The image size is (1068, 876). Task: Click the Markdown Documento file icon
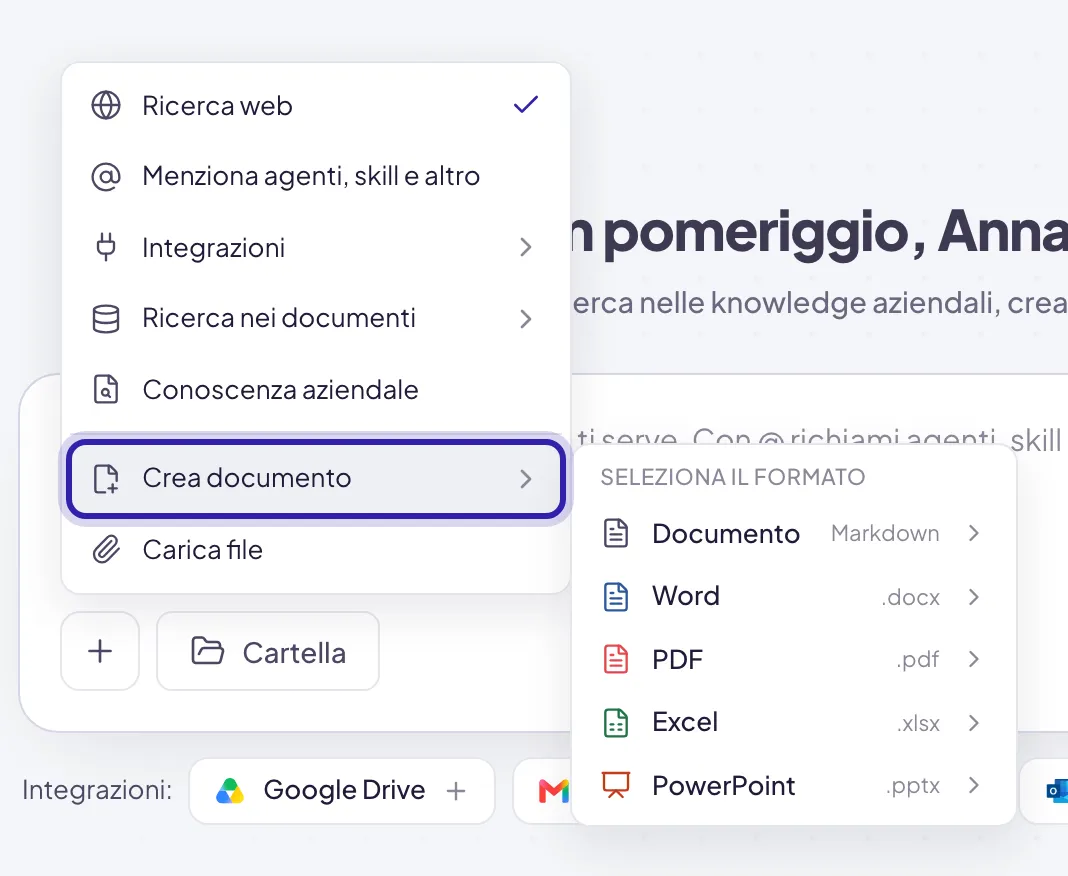(x=616, y=533)
